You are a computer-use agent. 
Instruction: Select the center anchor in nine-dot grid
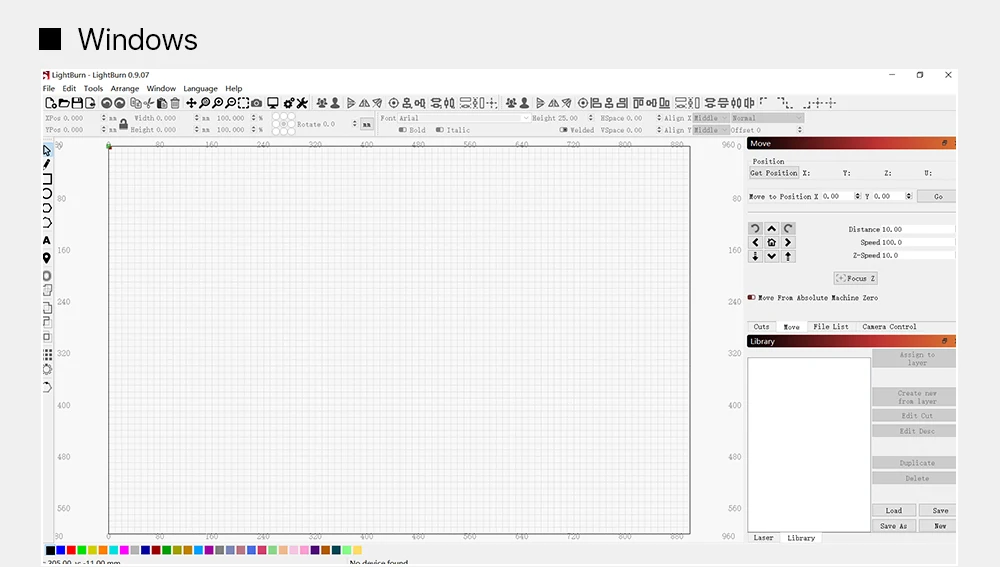pyautogui.click(x=283, y=124)
